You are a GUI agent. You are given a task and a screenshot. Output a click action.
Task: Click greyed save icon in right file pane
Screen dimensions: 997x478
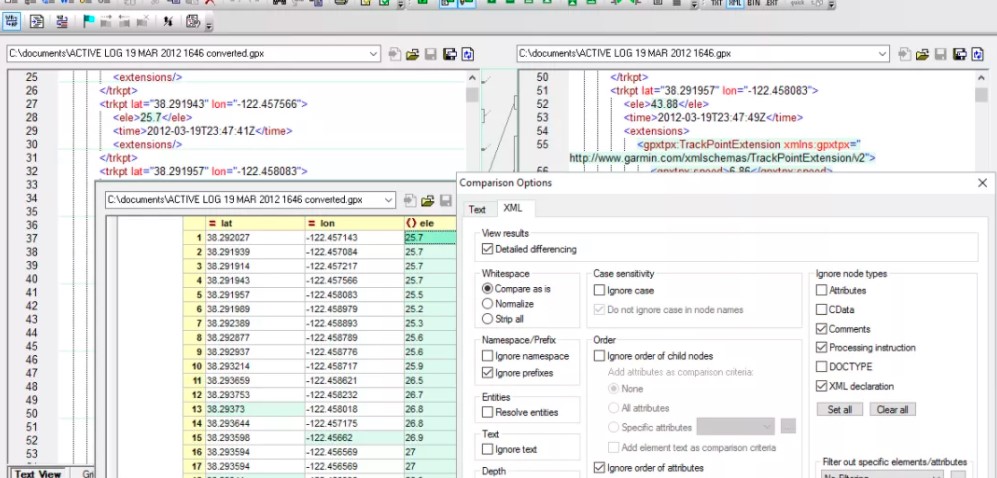pos(941,54)
